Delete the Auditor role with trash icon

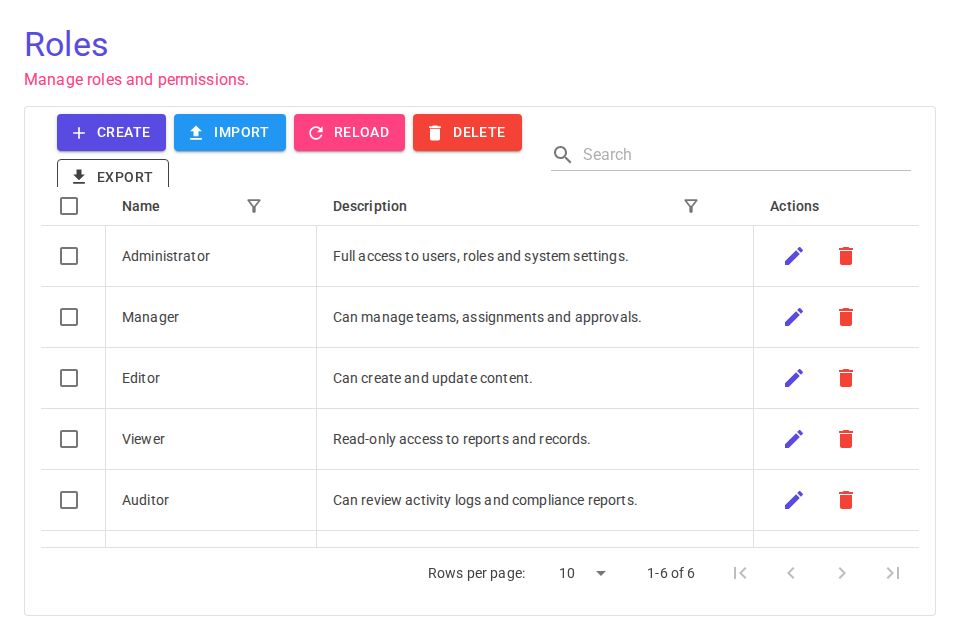845,500
